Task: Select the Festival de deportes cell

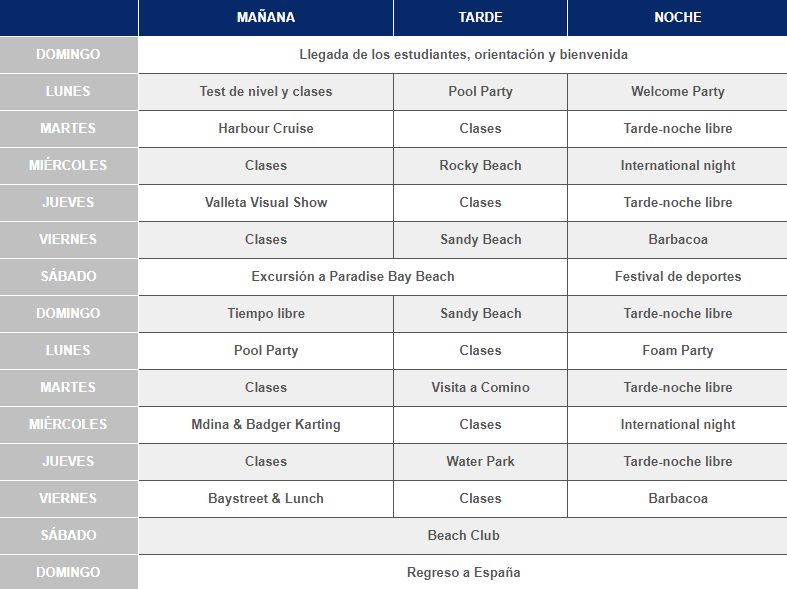Action: (x=678, y=276)
